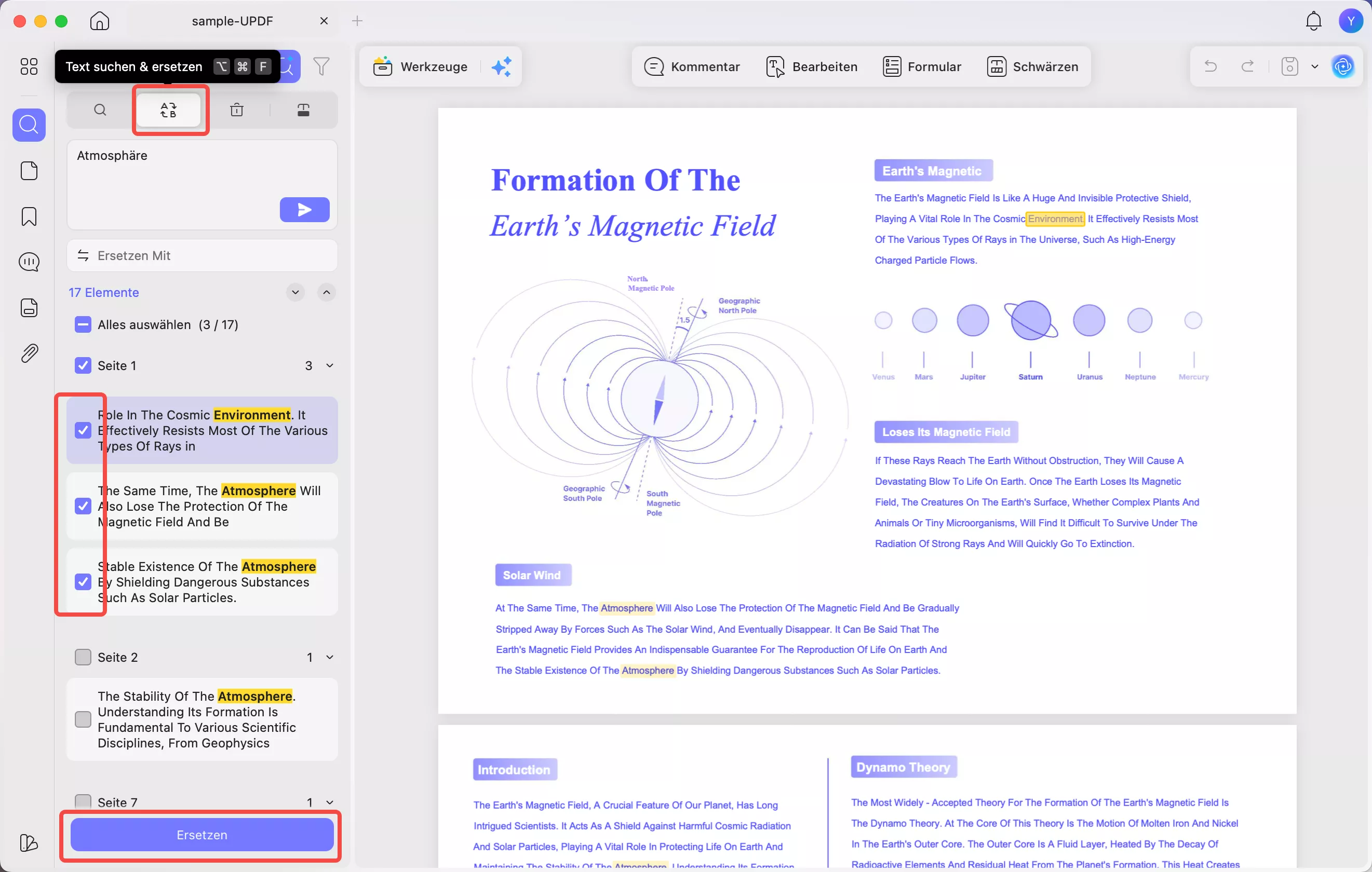Image resolution: width=1372 pixels, height=872 pixels.
Task: Click the undo arrow icon
Action: [1210, 66]
